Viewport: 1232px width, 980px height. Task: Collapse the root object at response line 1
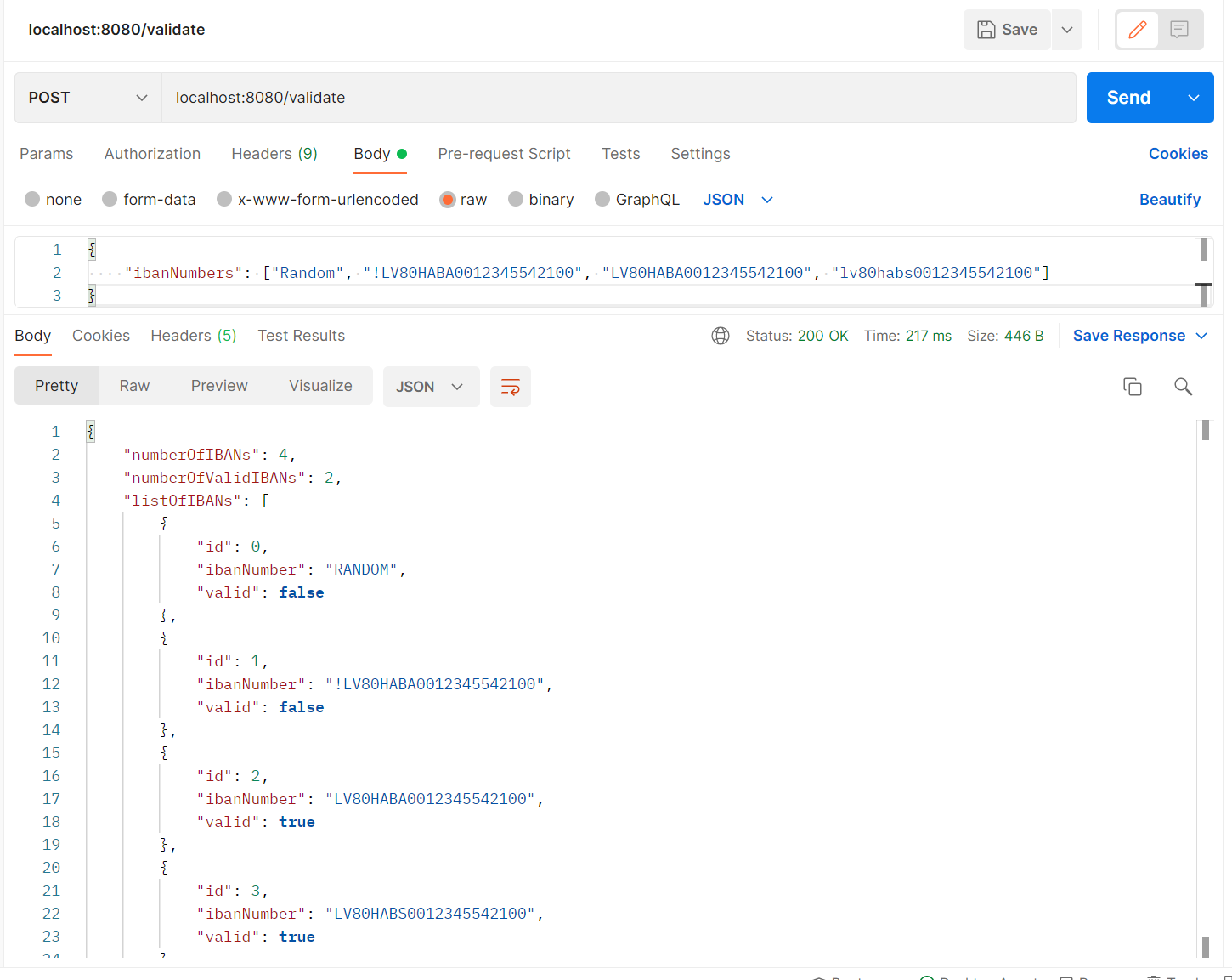tap(90, 432)
